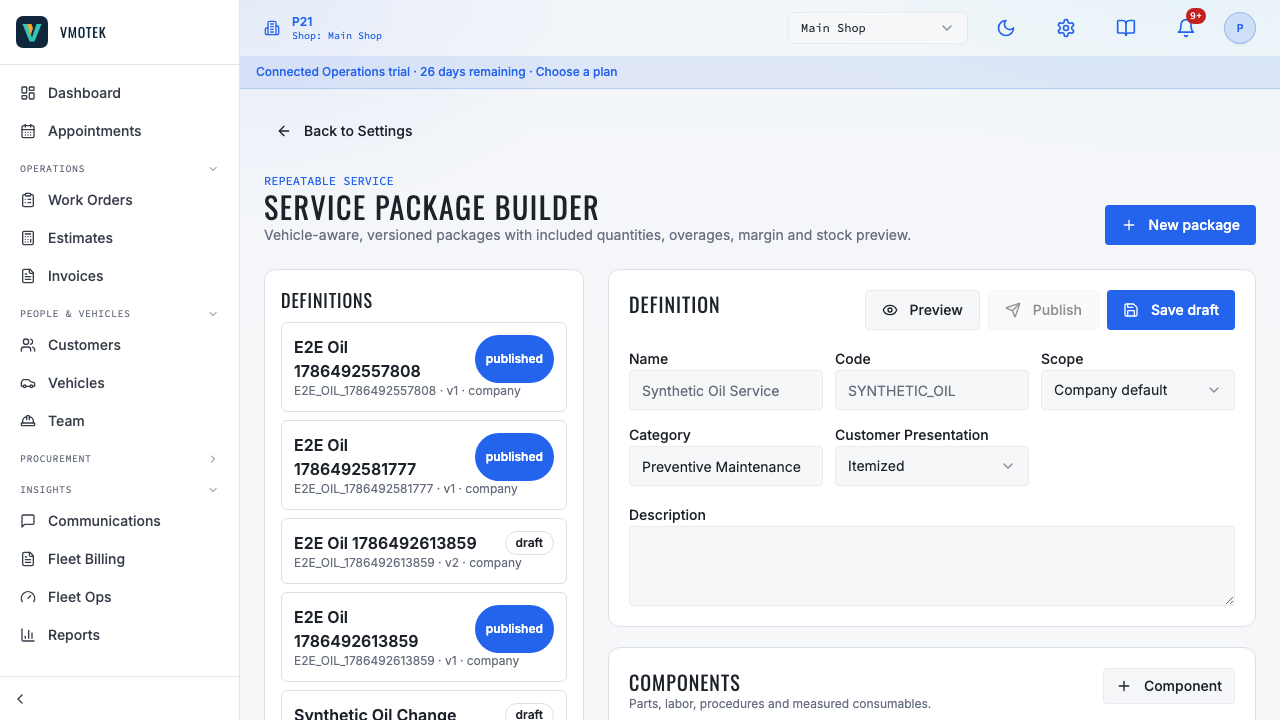Click the Reports bar chart icon

pyautogui.click(x=28, y=635)
